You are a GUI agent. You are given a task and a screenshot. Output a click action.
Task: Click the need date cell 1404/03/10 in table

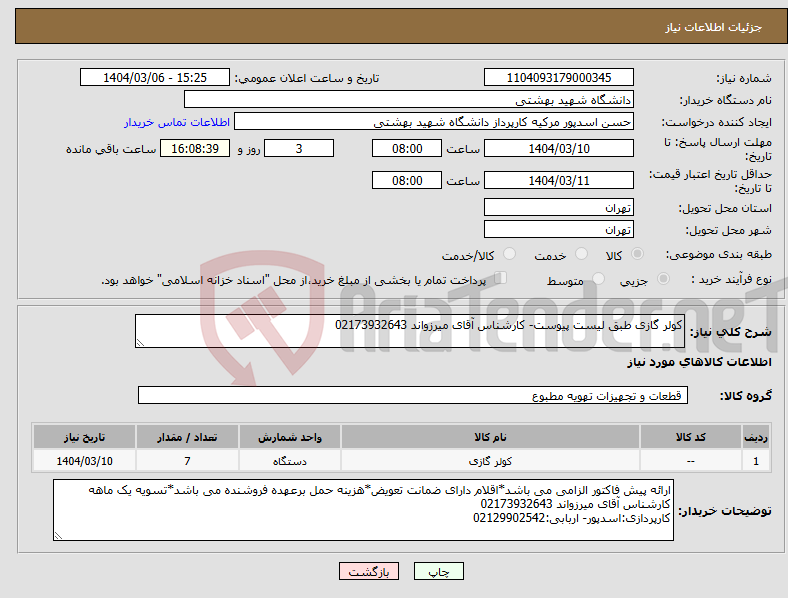[84, 461]
